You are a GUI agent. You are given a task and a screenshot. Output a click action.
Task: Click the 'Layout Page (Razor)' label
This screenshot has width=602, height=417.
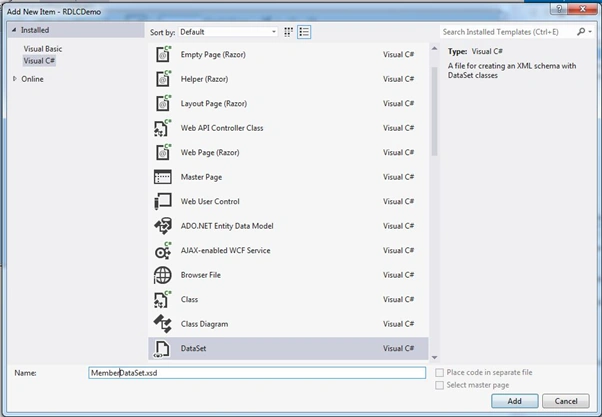click(x=214, y=104)
